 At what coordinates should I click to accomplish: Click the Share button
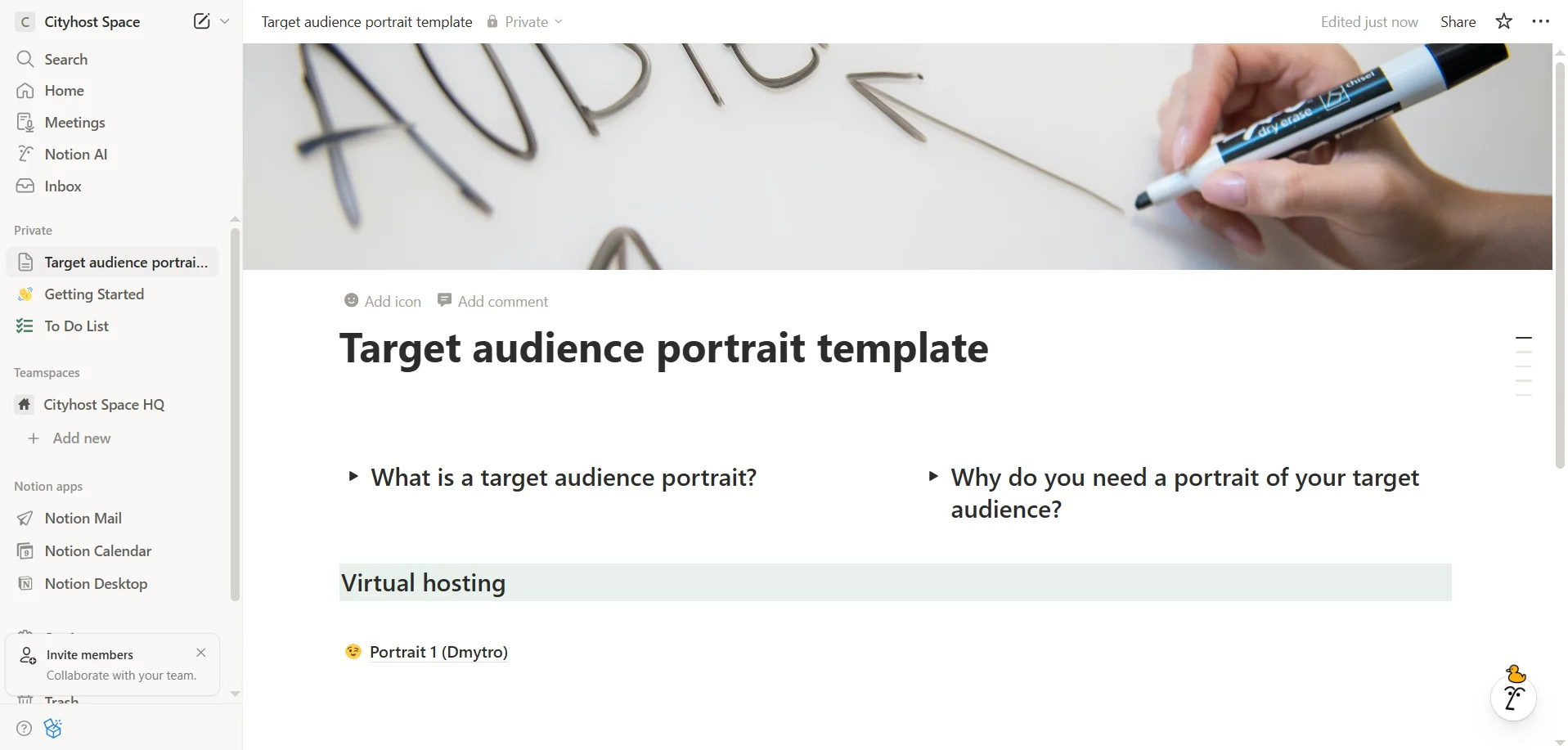[x=1458, y=22]
